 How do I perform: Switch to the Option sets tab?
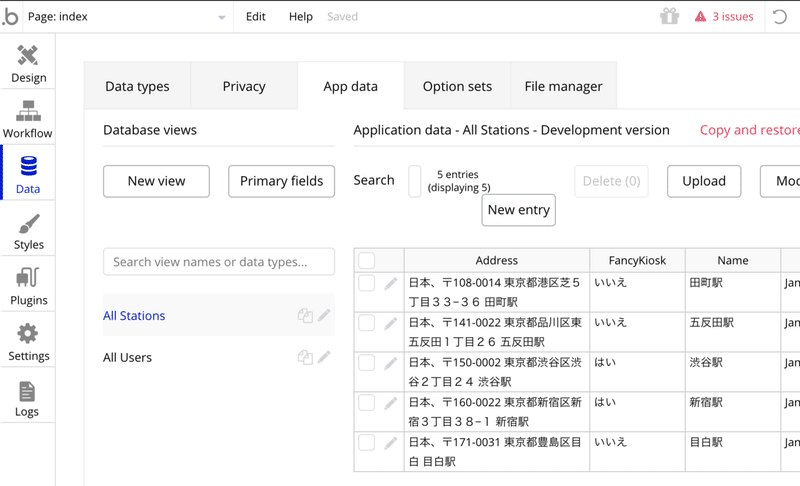(x=457, y=86)
